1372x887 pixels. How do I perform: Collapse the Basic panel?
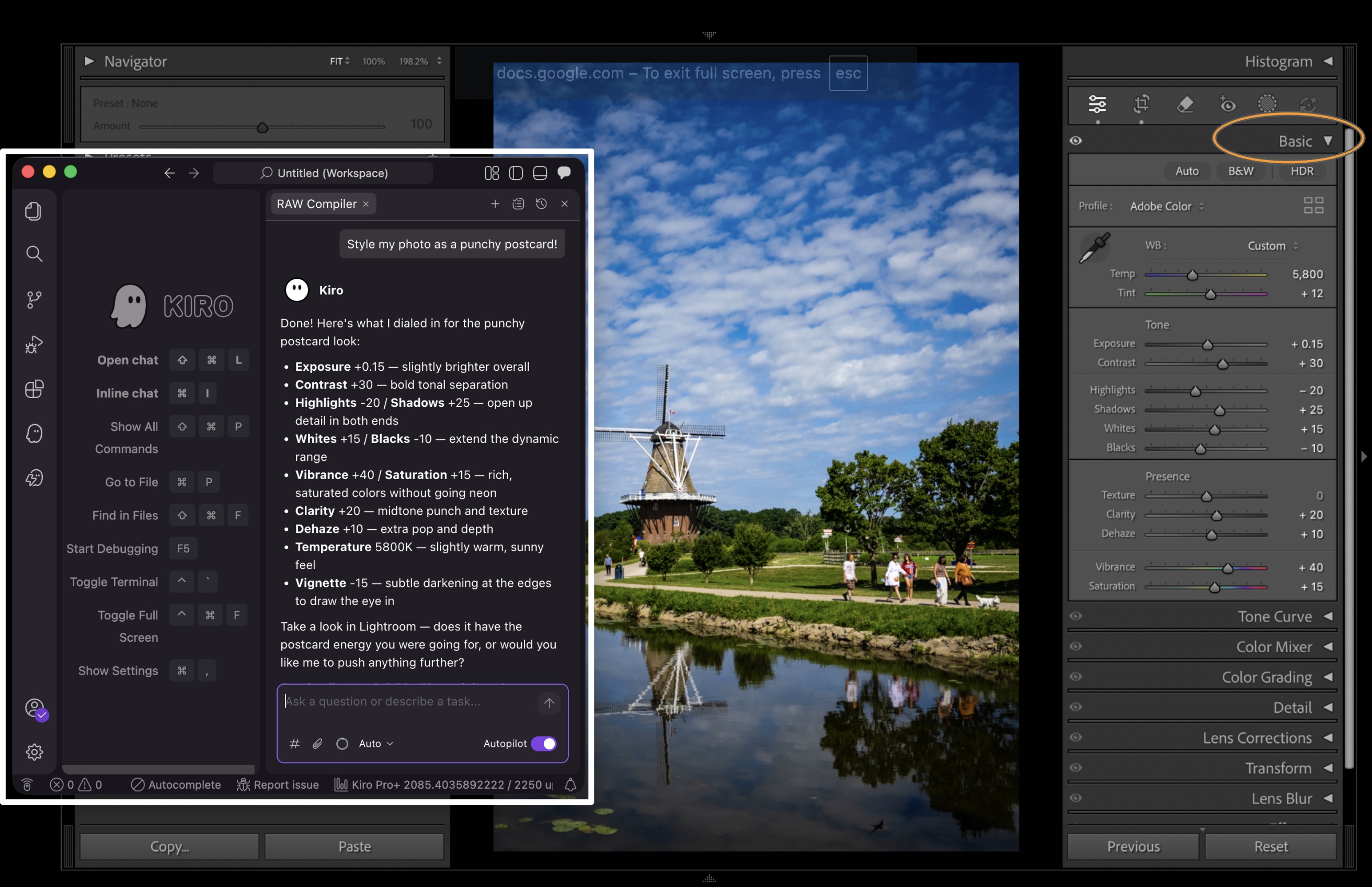click(x=1328, y=141)
